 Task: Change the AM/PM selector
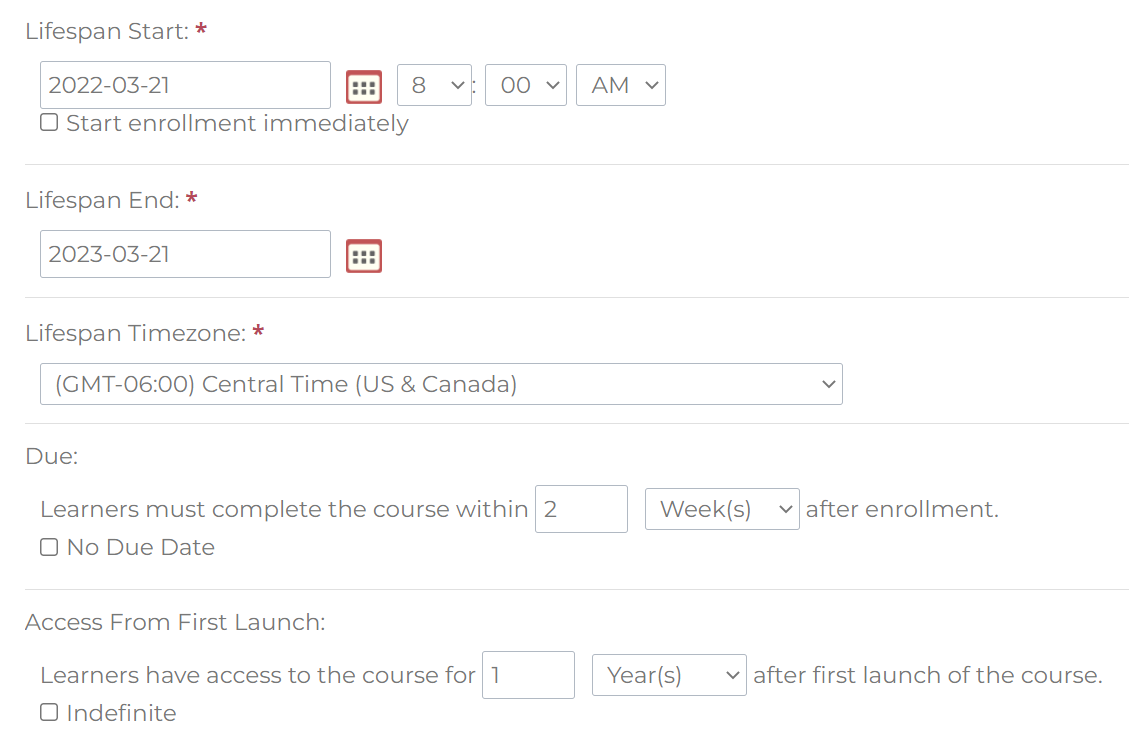coord(621,85)
